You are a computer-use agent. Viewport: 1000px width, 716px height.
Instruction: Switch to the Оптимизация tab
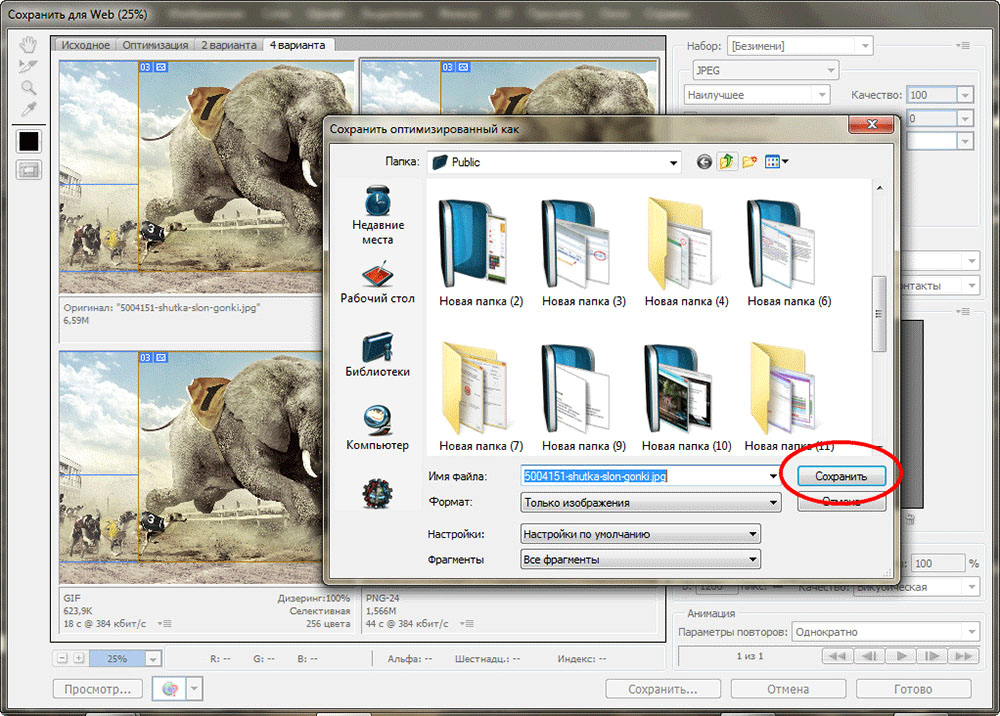[156, 45]
